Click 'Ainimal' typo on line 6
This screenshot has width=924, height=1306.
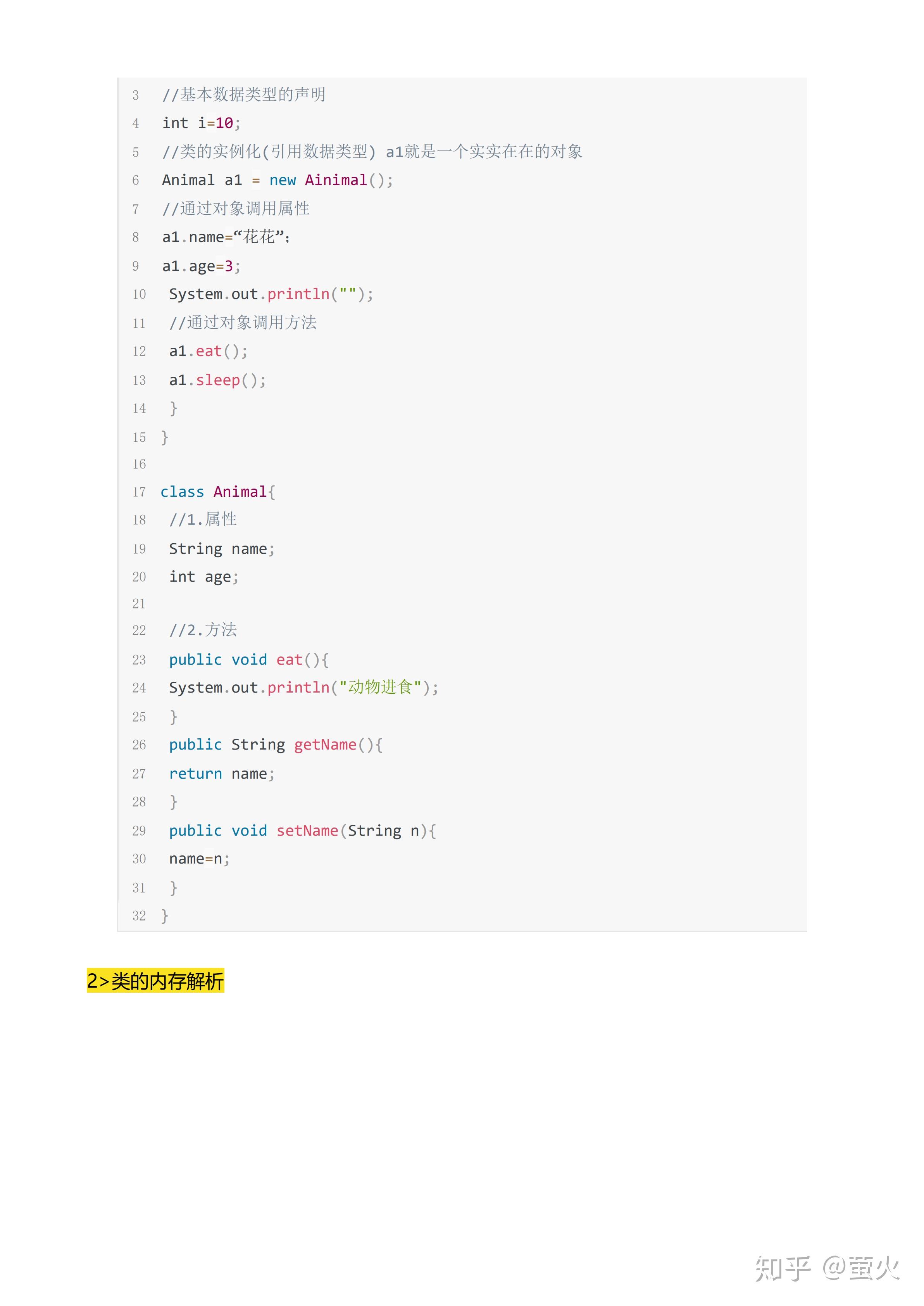click(x=336, y=180)
